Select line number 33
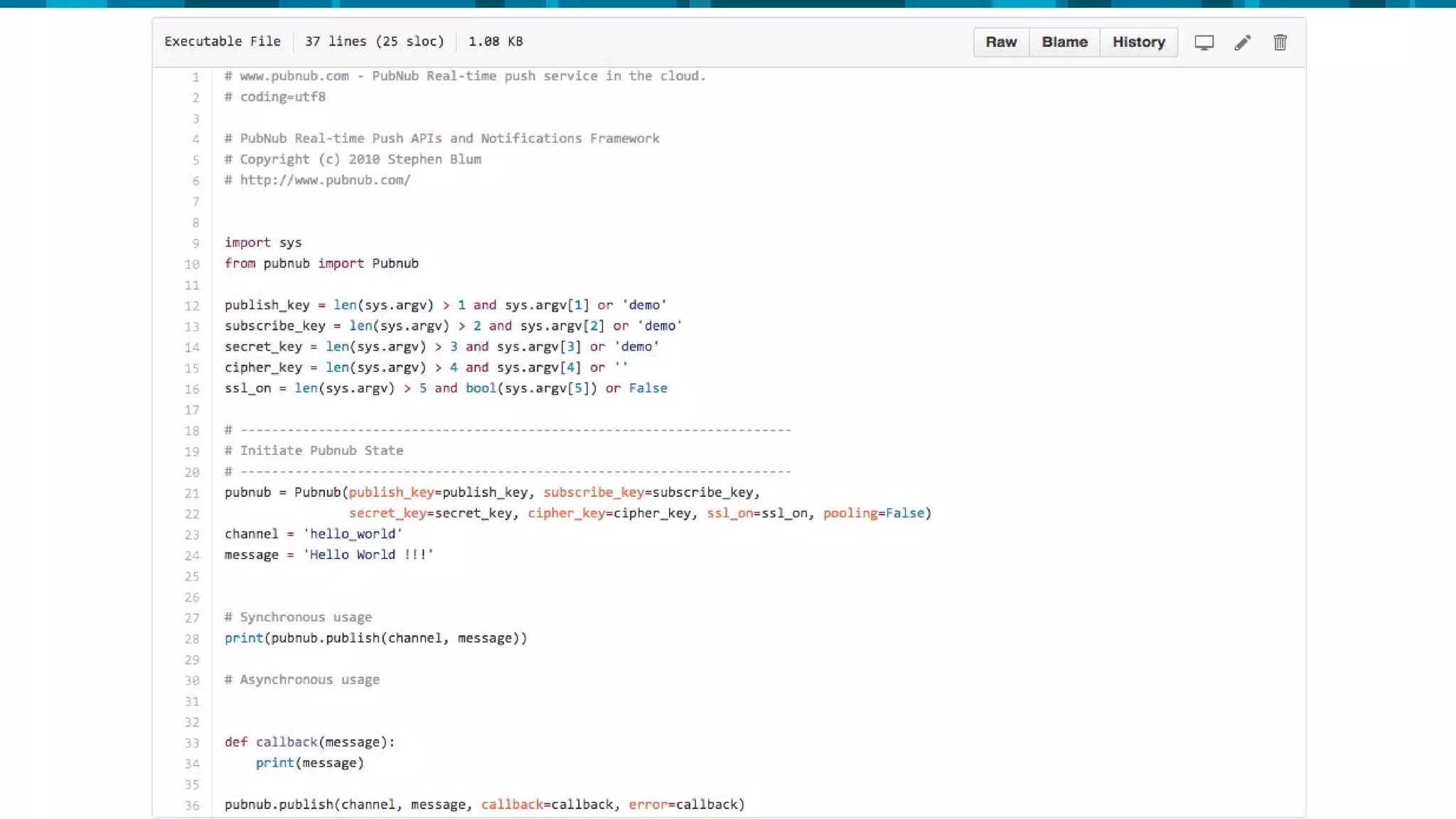 pyautogui.click(x=192, y=742)
